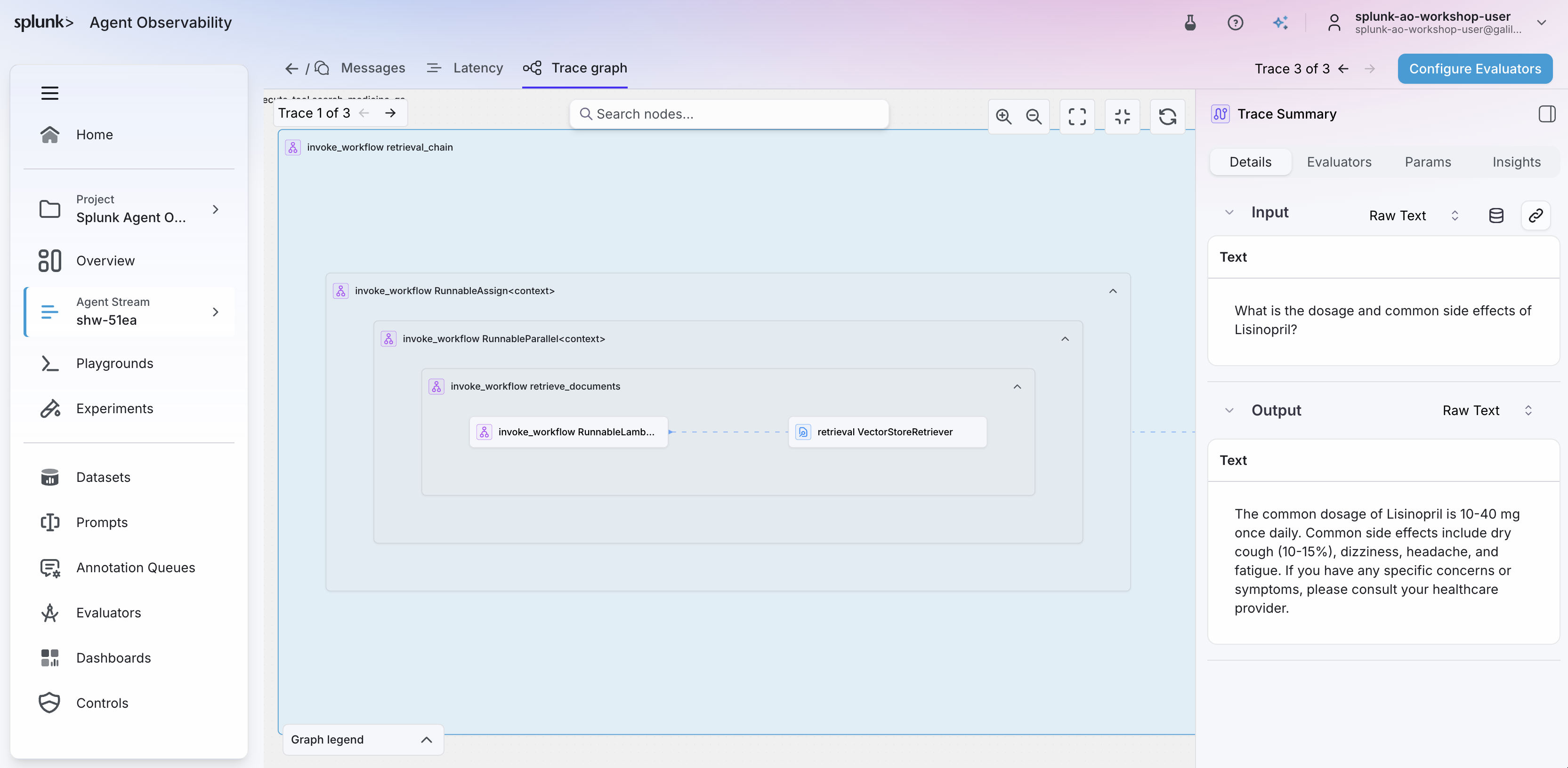Open the Overview page

click(x=129, y=260)
